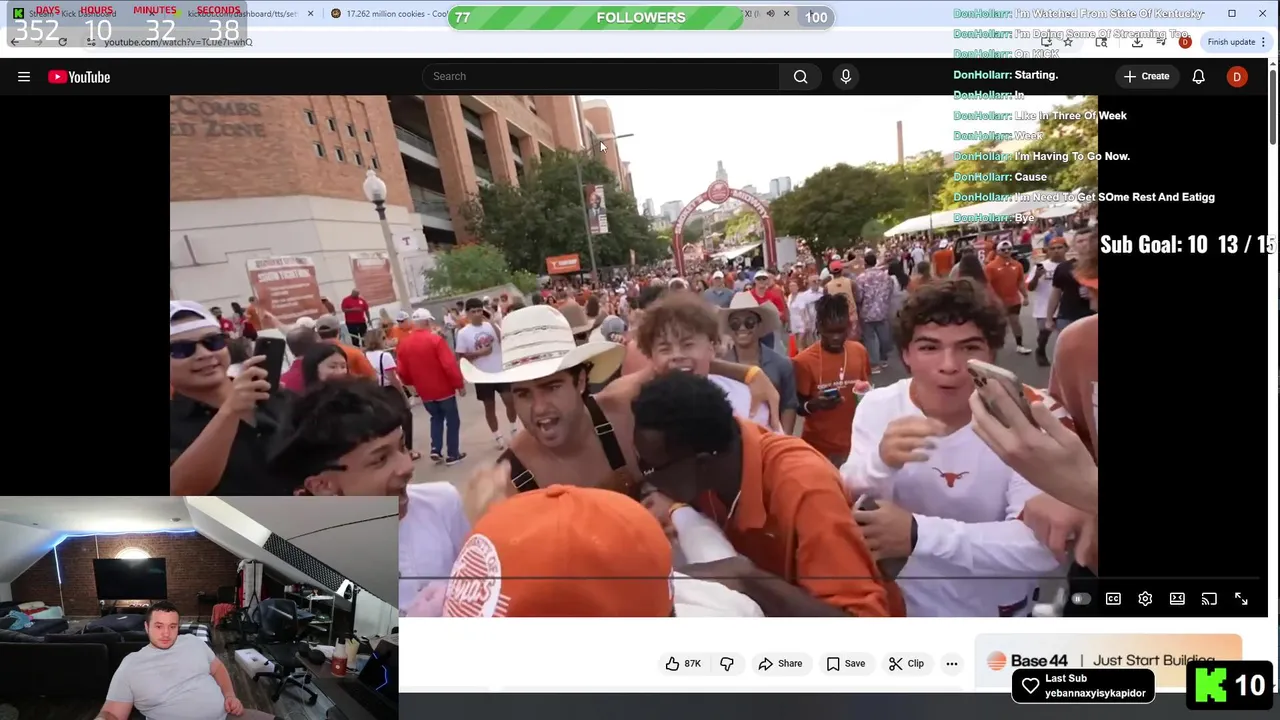The height and width of the screenshot is (720, 1280).
Task: Open media control icon in browser toolbar
Action: 1161,42
